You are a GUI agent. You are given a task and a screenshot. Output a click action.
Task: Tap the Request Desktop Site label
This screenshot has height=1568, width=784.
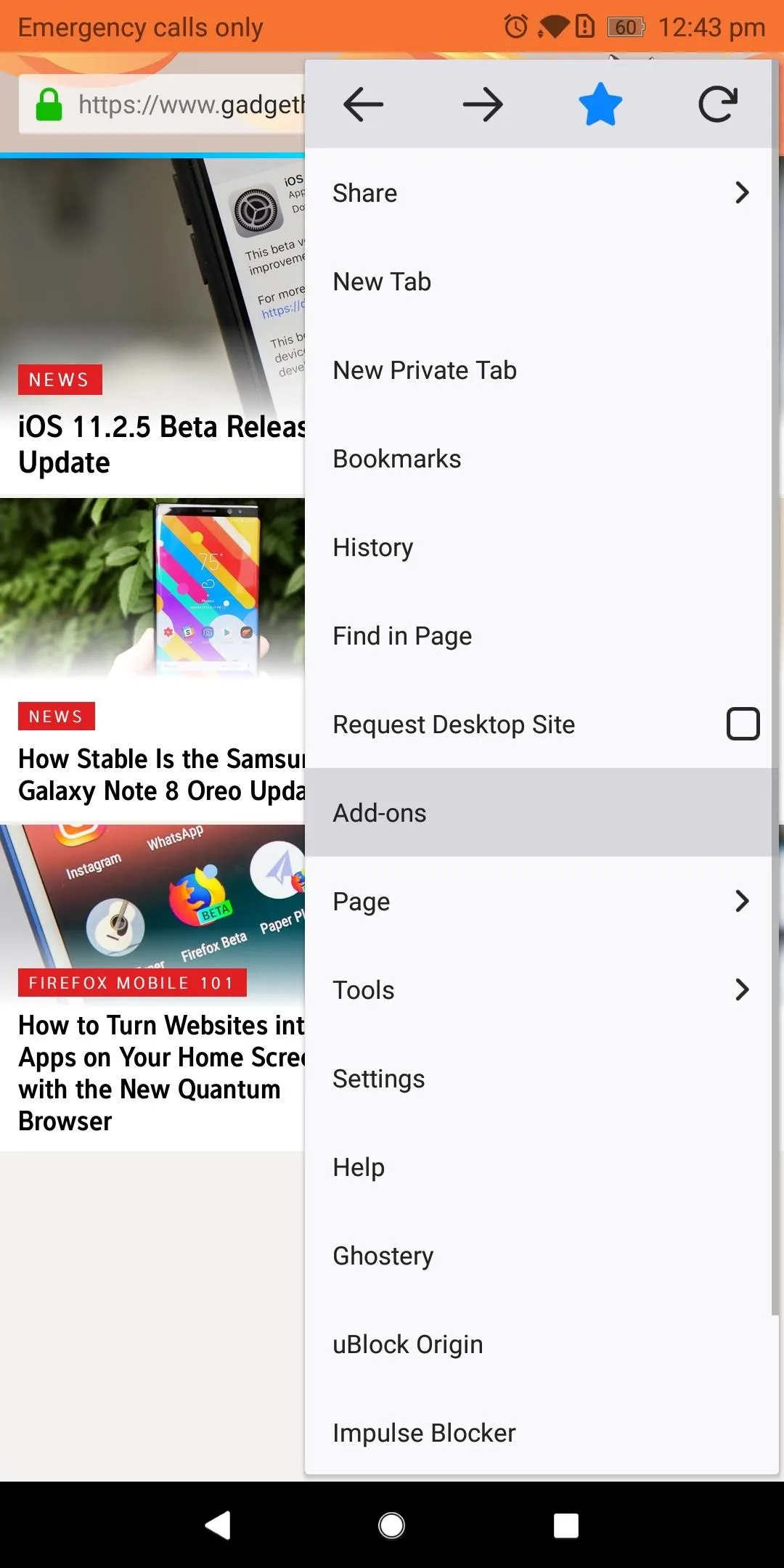(454, 724)
